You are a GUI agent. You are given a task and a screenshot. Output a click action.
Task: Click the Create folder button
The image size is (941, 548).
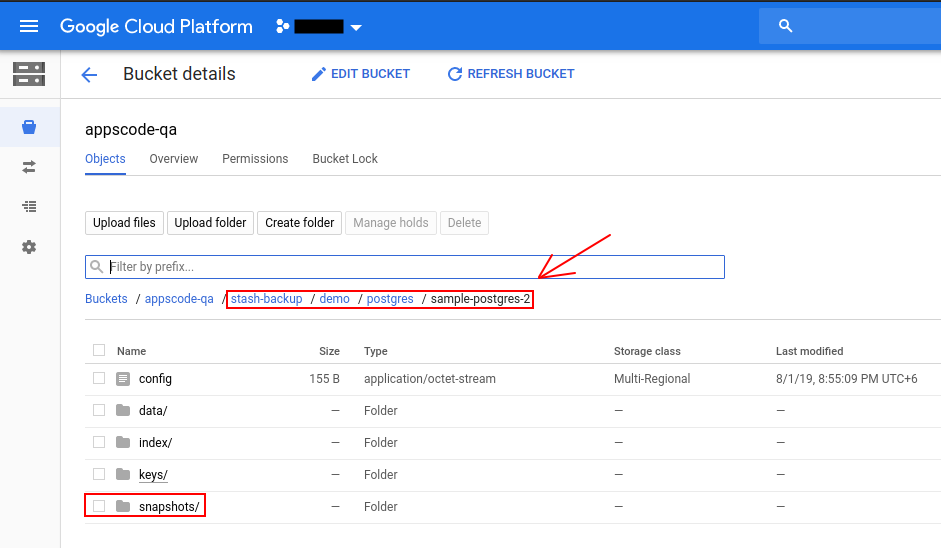pos(299,223)
